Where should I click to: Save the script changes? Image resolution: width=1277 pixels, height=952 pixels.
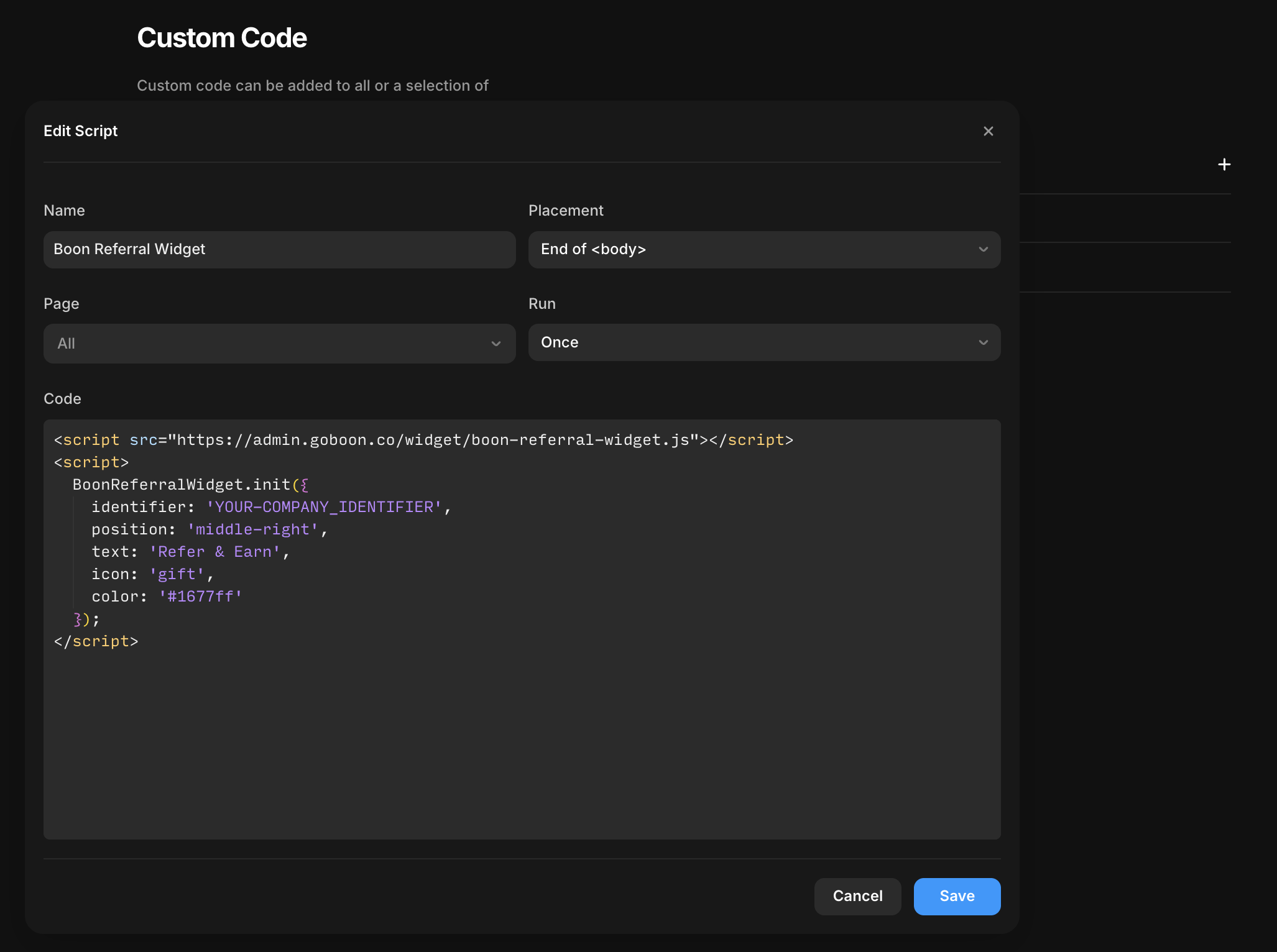coord(957,896)
